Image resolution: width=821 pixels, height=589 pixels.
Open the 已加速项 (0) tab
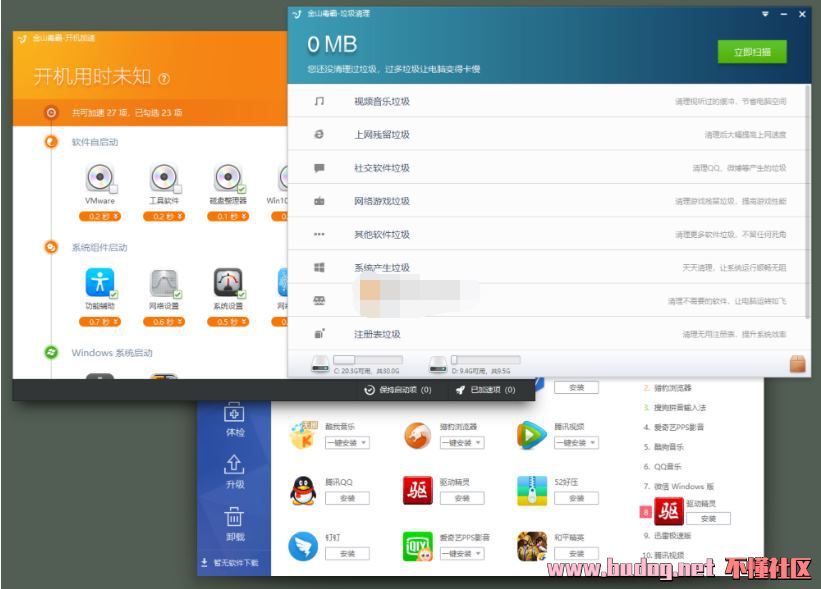[485, 390]
